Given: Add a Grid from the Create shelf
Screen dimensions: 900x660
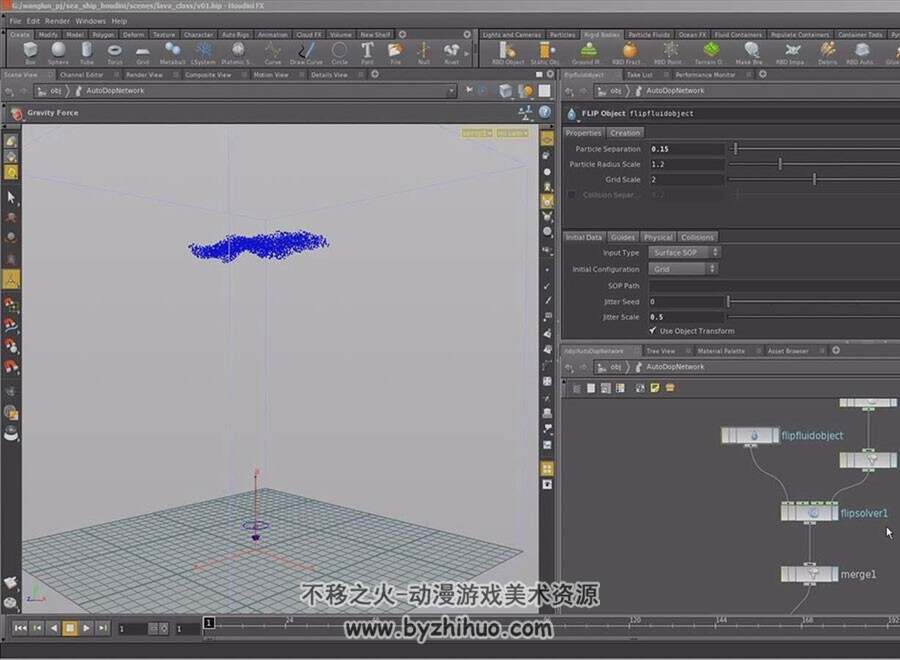Looking at the screenshot, I should (142, 53).
